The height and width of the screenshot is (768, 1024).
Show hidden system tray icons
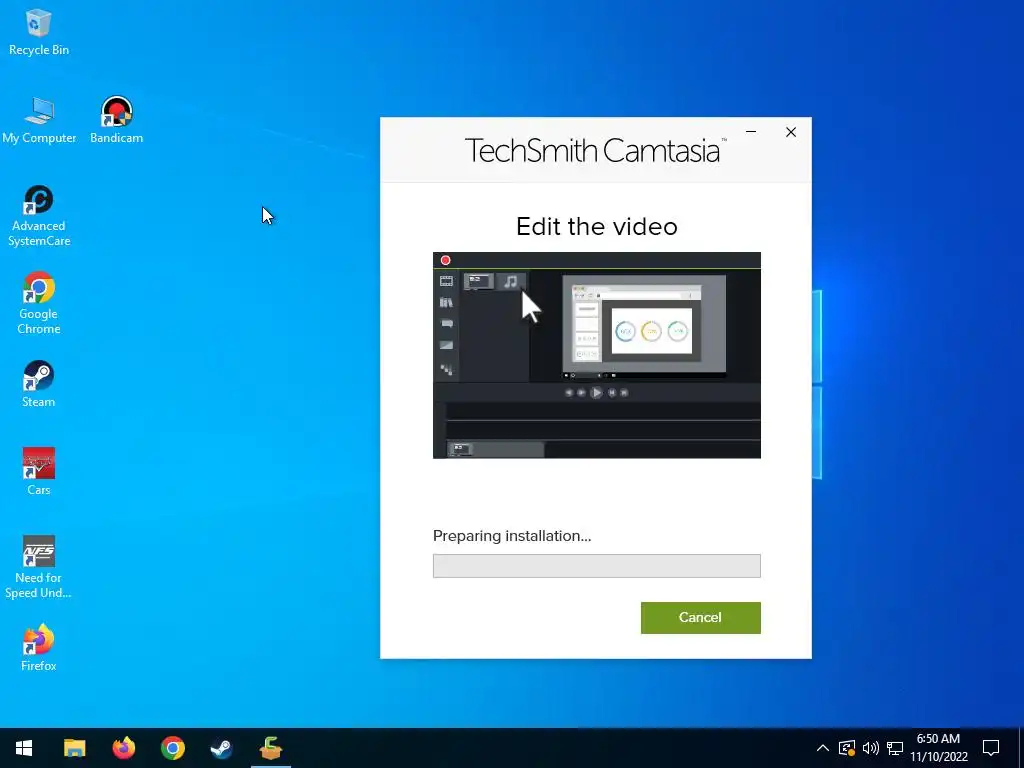(823, 748)
